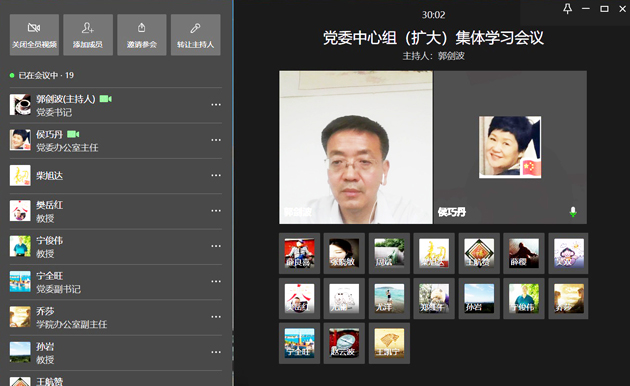Click the 30:02 meeting timer
Viewport: 630px width, 386px height.
[434, 15]
